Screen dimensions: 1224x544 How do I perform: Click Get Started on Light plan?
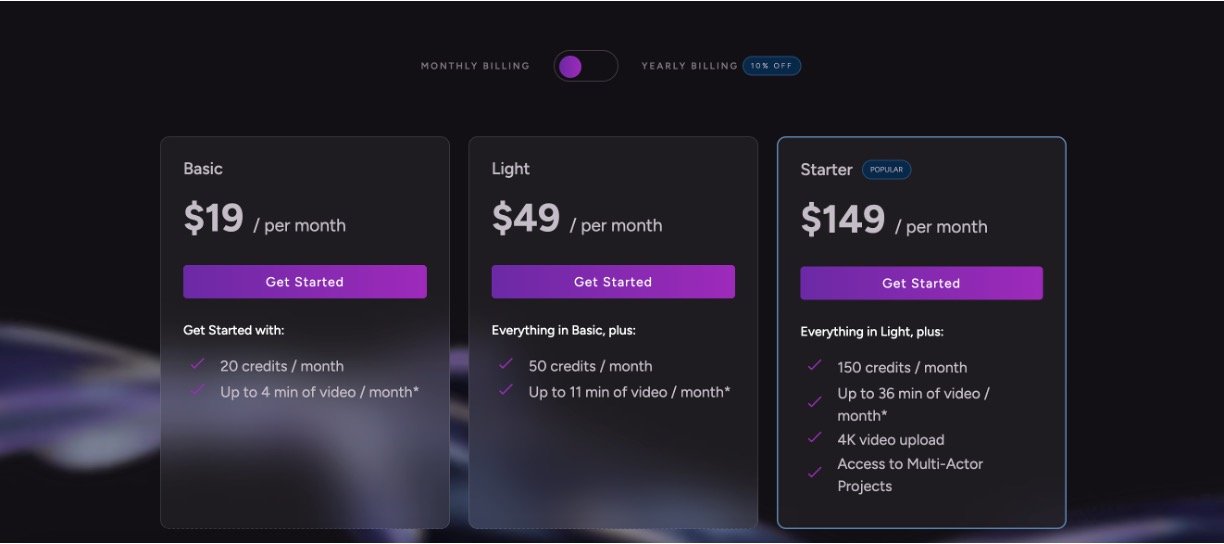(x=612, y=282)
